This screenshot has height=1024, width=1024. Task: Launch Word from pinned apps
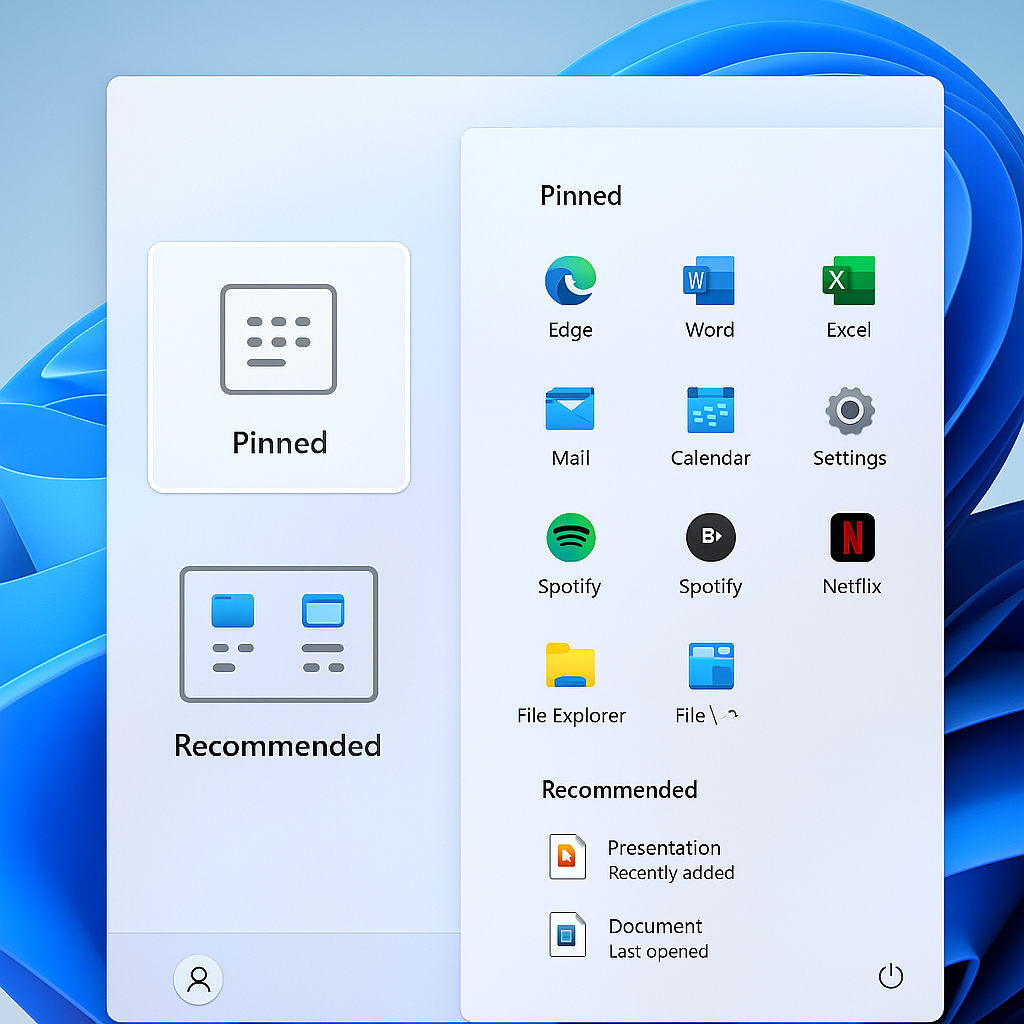coord(709,281)
